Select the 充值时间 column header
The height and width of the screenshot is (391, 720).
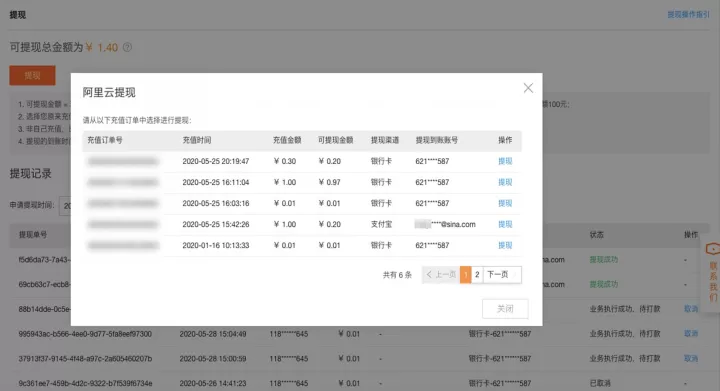[197, 140]
